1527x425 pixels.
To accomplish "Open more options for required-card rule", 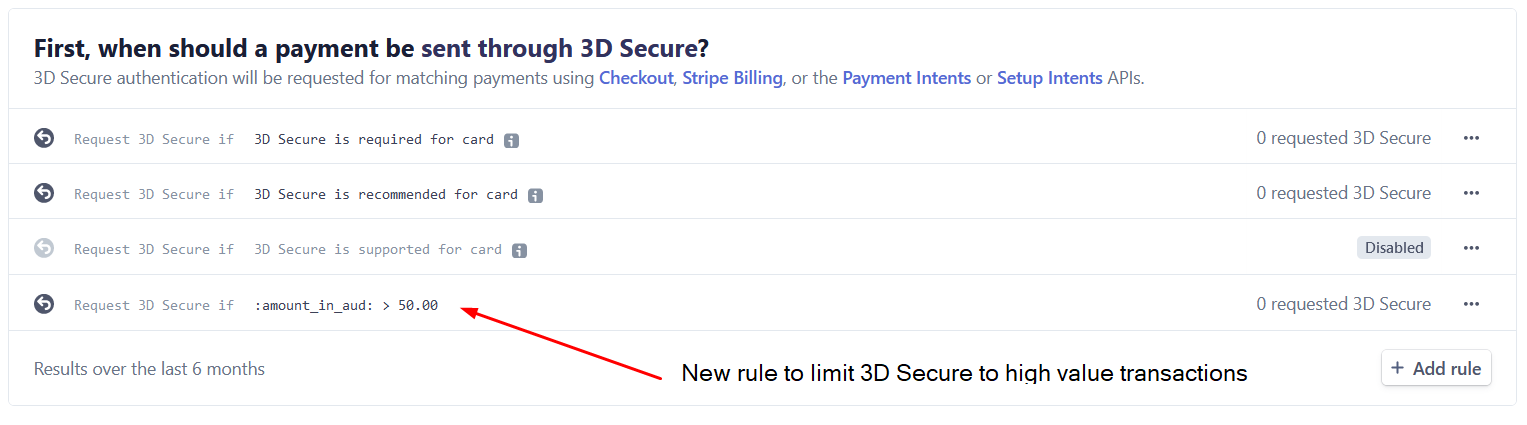I will pyautogui.click(x=1471, y=138).
